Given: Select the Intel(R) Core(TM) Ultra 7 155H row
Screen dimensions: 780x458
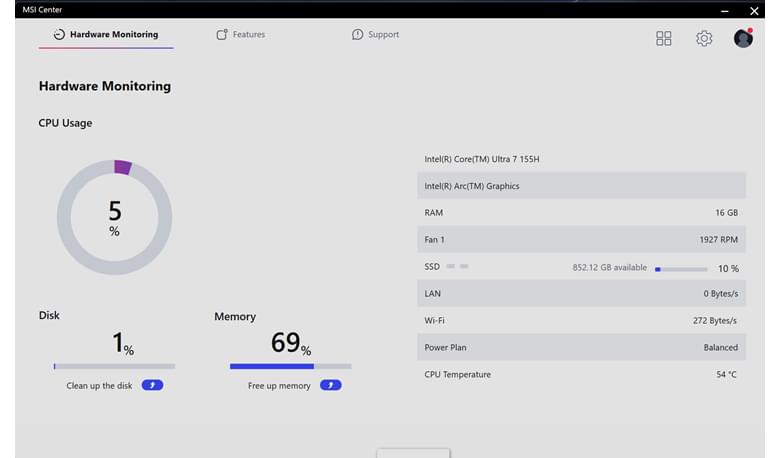Looking at the screenshot, I should [x=582, y=159].
